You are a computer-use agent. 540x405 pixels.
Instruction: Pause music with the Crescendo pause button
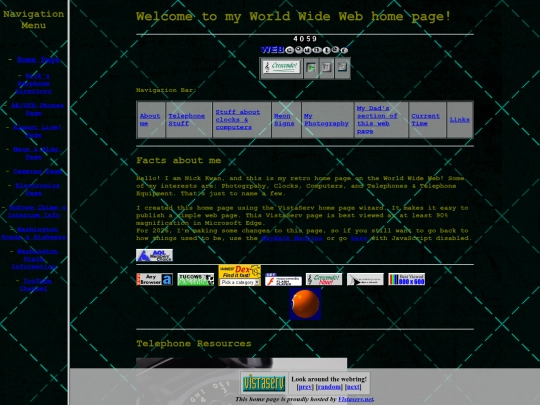tap(326, 68)
